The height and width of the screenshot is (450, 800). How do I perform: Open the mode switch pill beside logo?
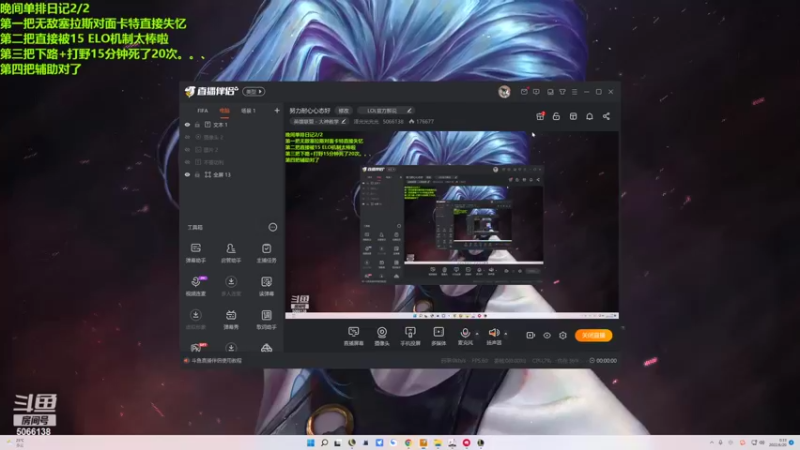click(x=254, y=91)
